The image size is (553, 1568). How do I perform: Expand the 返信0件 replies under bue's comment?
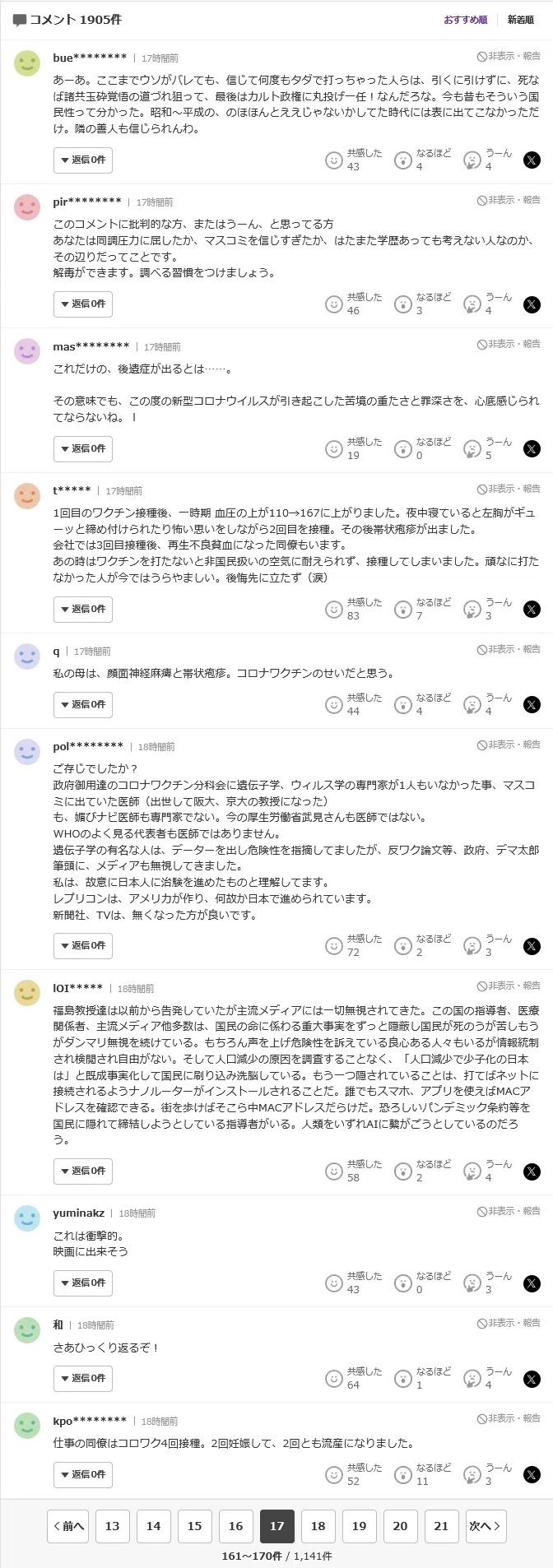click(83, 160)
